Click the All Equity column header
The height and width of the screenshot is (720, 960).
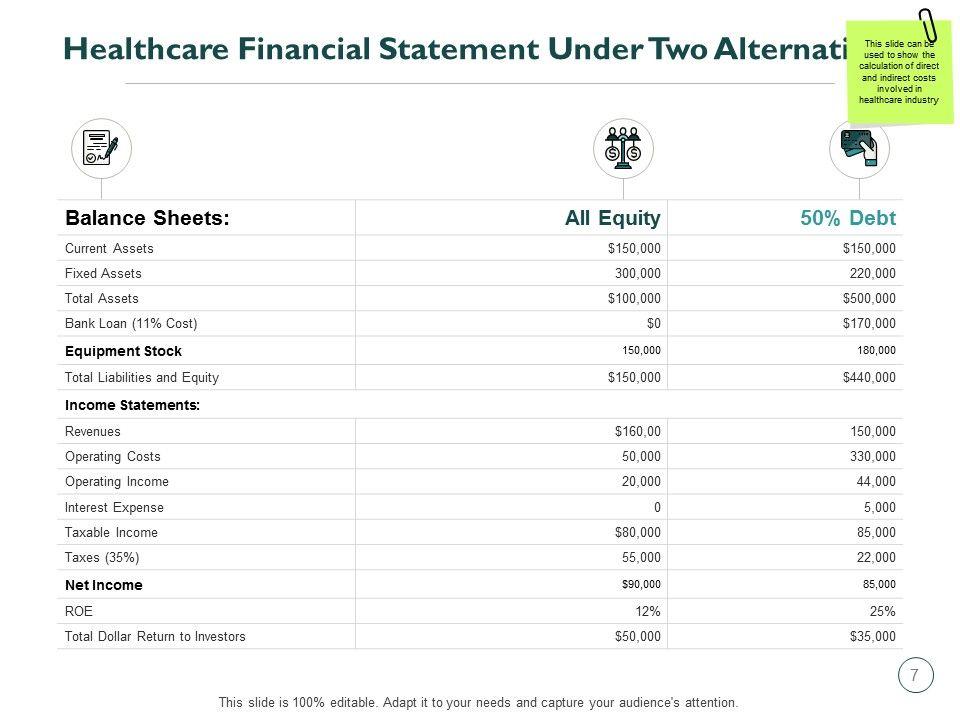click(612, 218)
